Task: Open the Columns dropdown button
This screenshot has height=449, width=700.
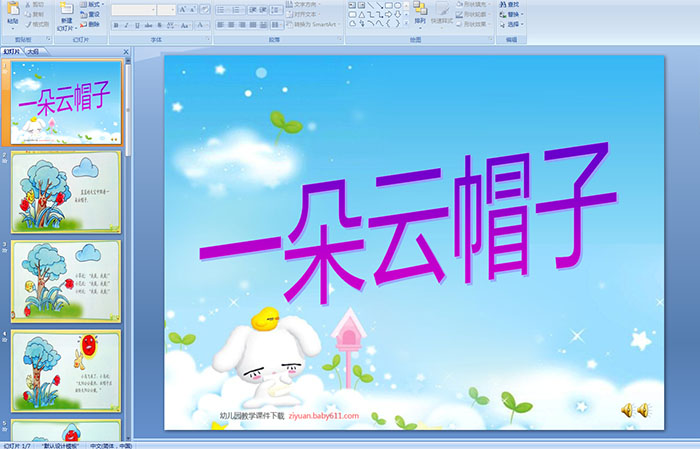Action: click(277, 25)
